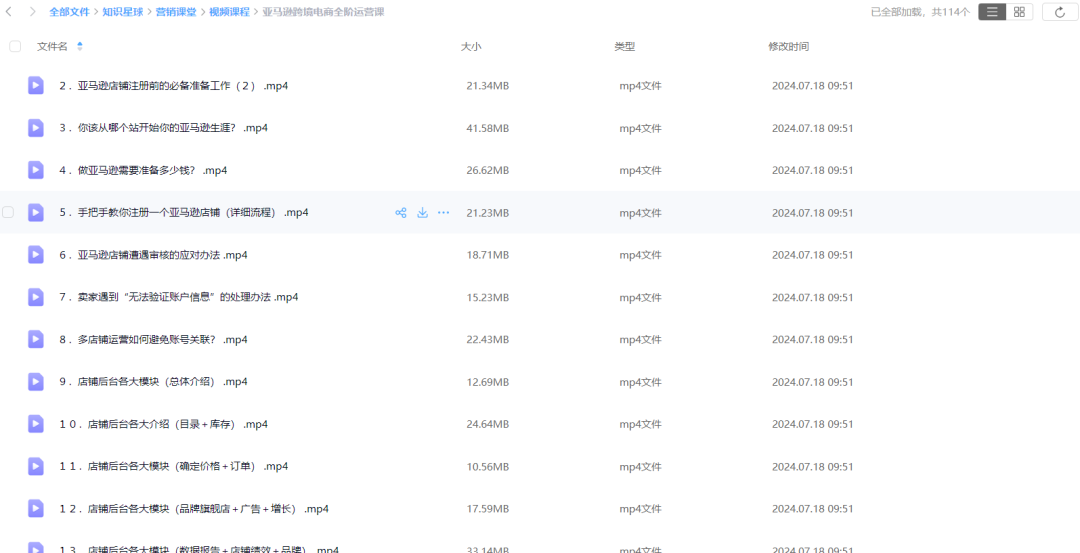Viewport: 1080px width, 553px height.
Task: Open 3．你该从哪个站开始你的亚马逊生涯 file
Action: pyautogui.click(x=163, y=128)
